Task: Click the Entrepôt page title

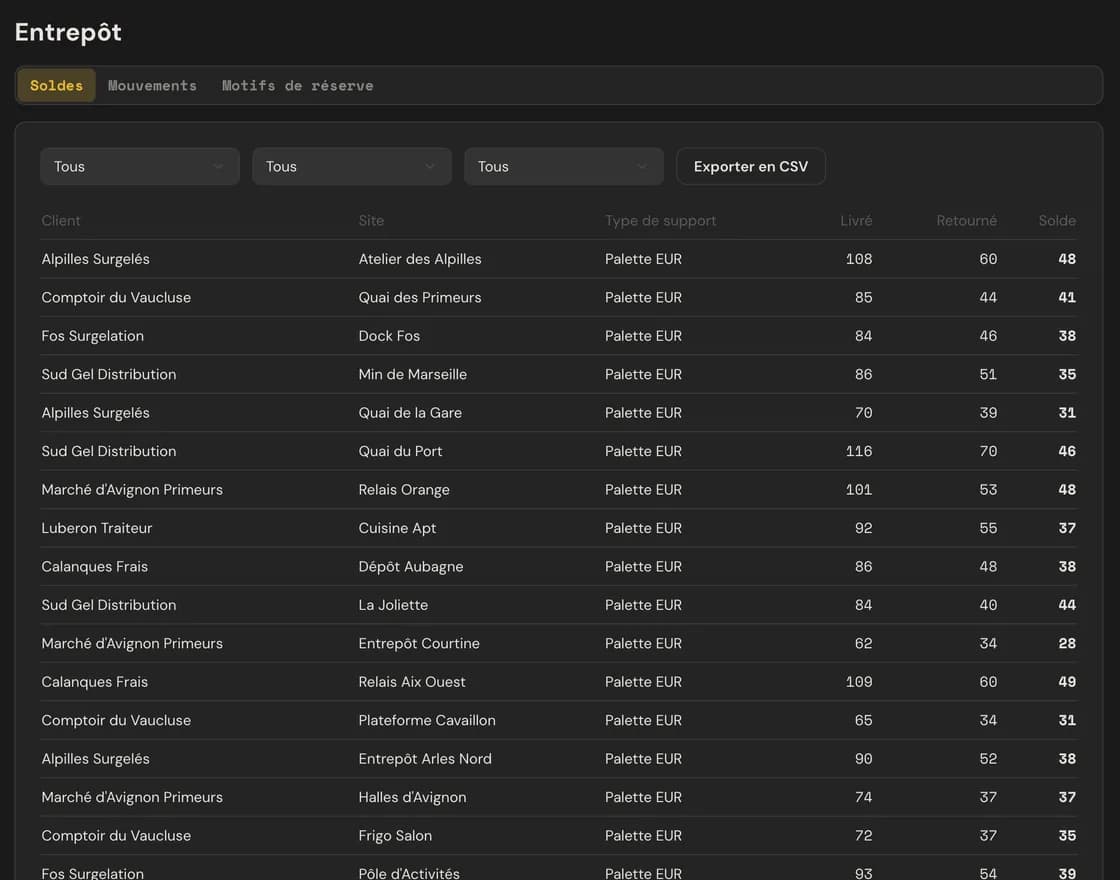Action: (x=68, y=32)
